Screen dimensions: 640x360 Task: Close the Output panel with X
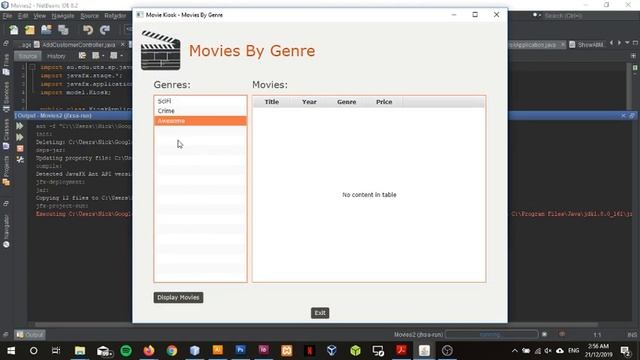(x=623, y=116)
